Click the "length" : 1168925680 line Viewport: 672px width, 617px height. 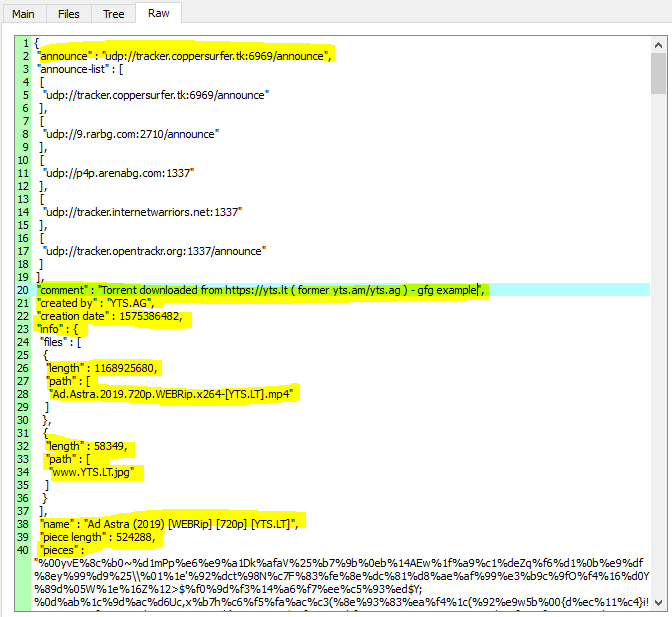[102, 368]
